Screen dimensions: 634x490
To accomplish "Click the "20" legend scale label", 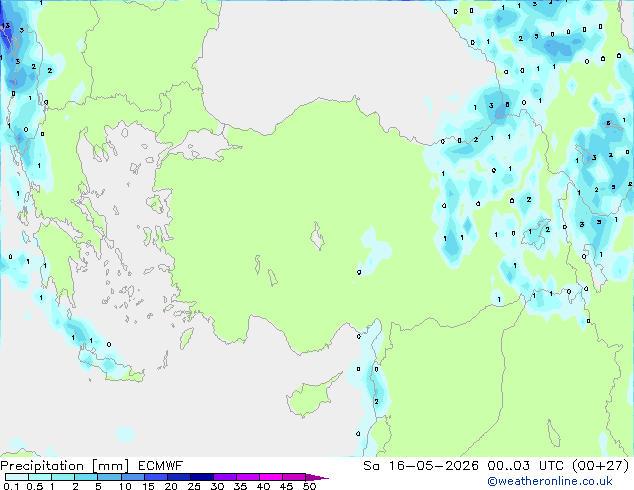I will pos(171,486).
